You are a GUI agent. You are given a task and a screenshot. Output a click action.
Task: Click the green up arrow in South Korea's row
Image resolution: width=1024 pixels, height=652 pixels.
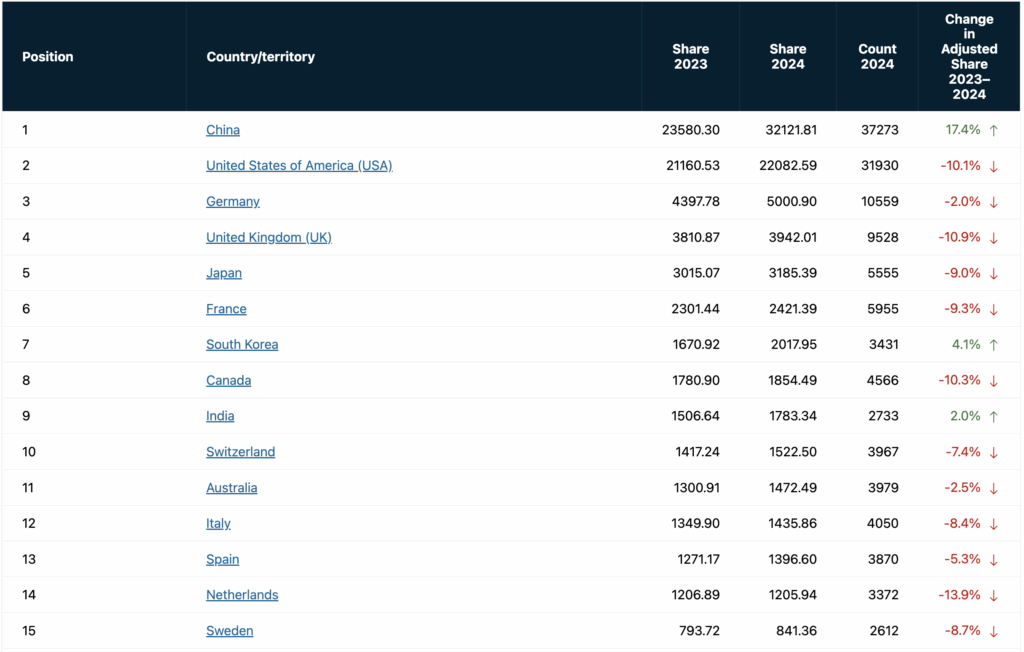point(993,346)
